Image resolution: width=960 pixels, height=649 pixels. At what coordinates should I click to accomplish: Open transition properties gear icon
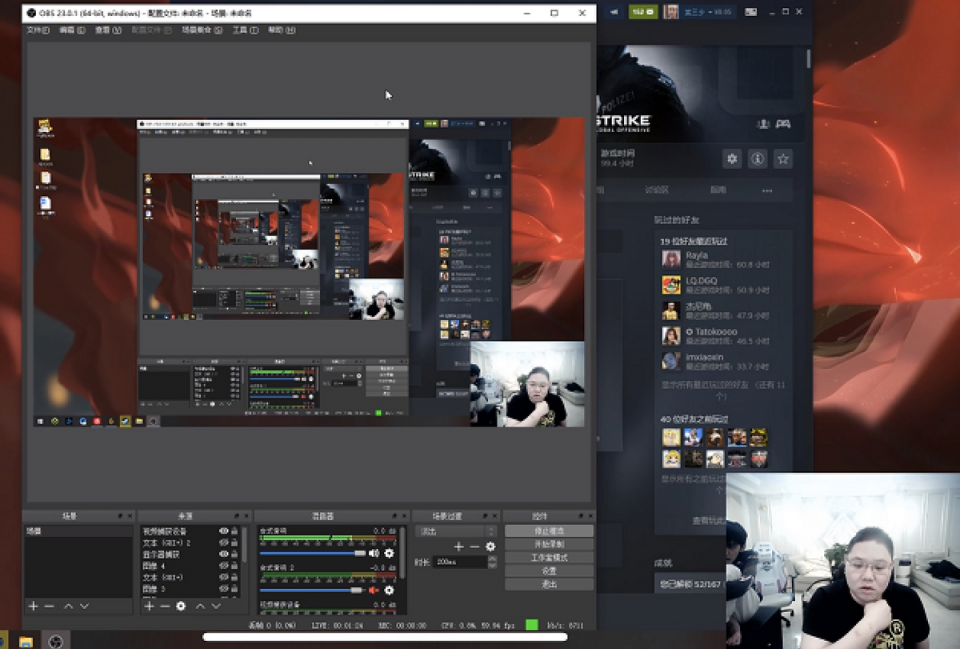[x=490, y=546]
